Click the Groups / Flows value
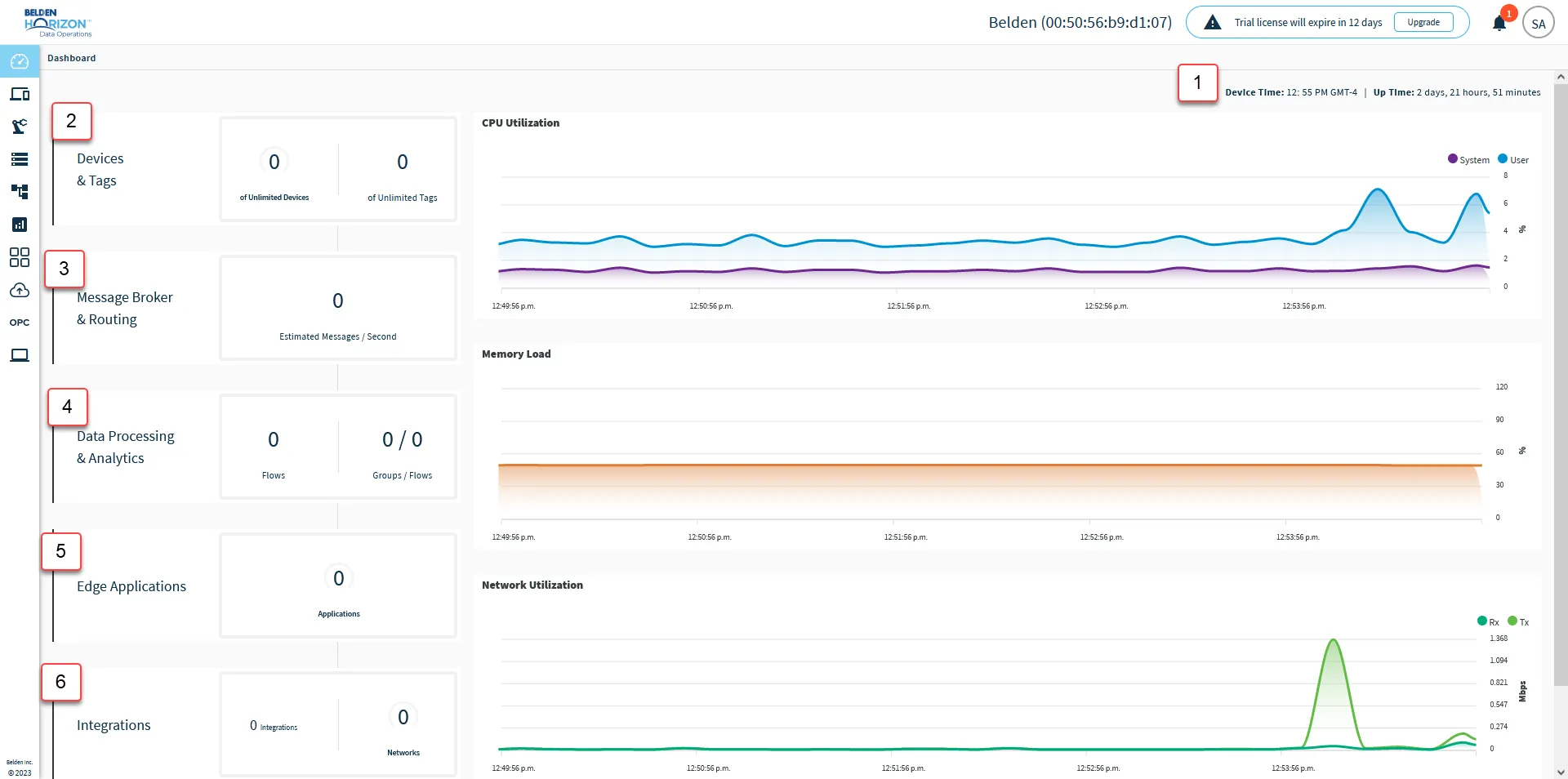This screenshot has width=1568, height=779. [403, 439]
